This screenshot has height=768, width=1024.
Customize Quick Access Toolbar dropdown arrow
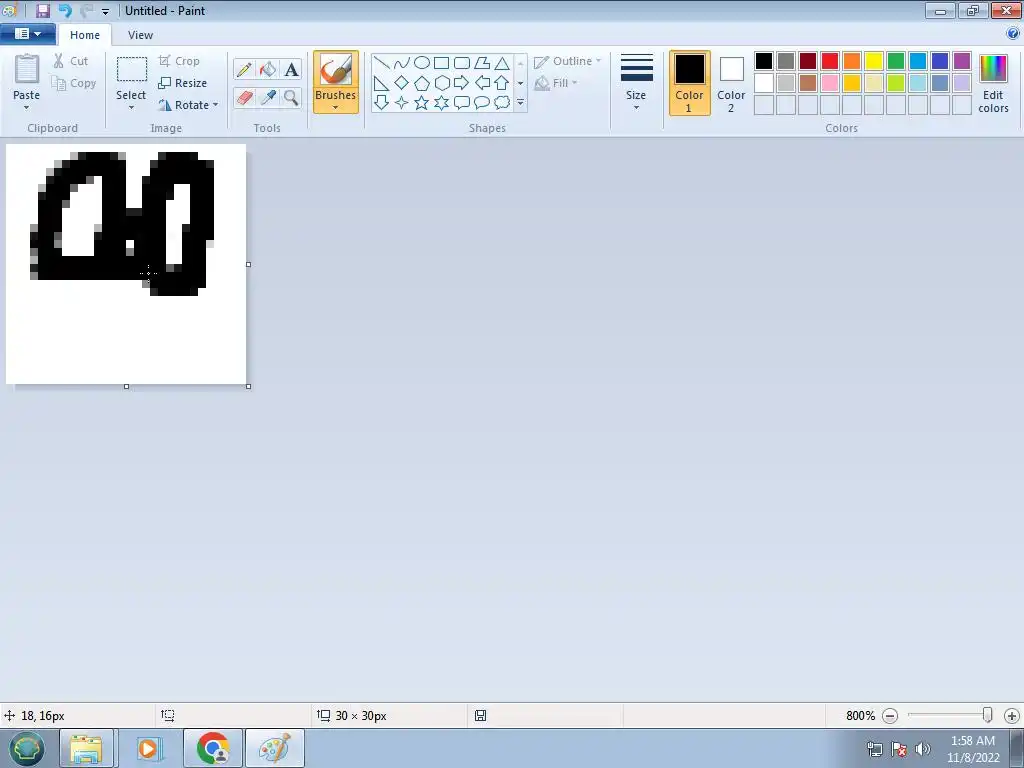pyautogui.click(x=105, y=11)
